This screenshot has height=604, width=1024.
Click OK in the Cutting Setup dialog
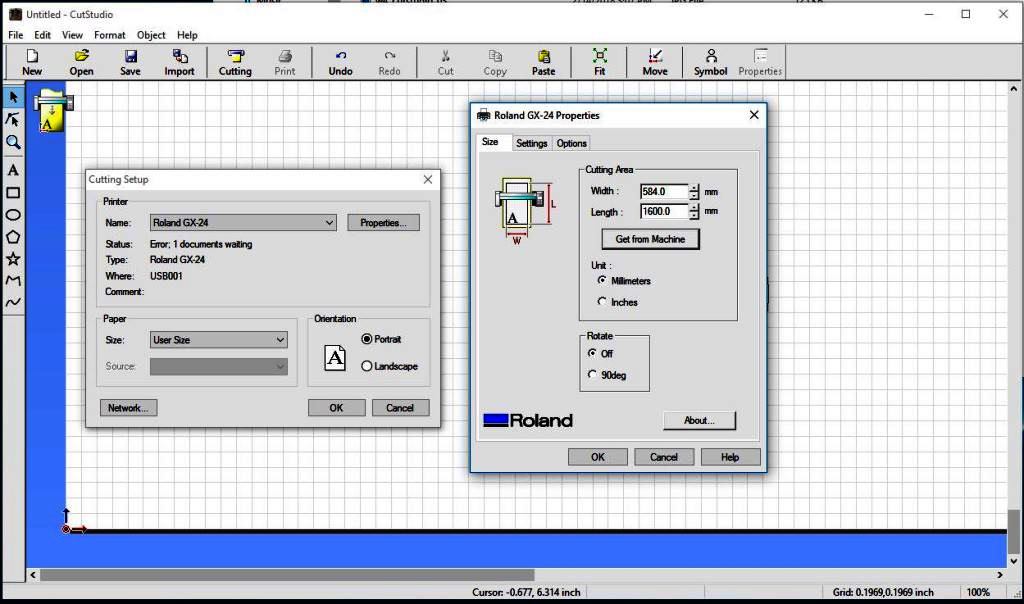[336, 407]
